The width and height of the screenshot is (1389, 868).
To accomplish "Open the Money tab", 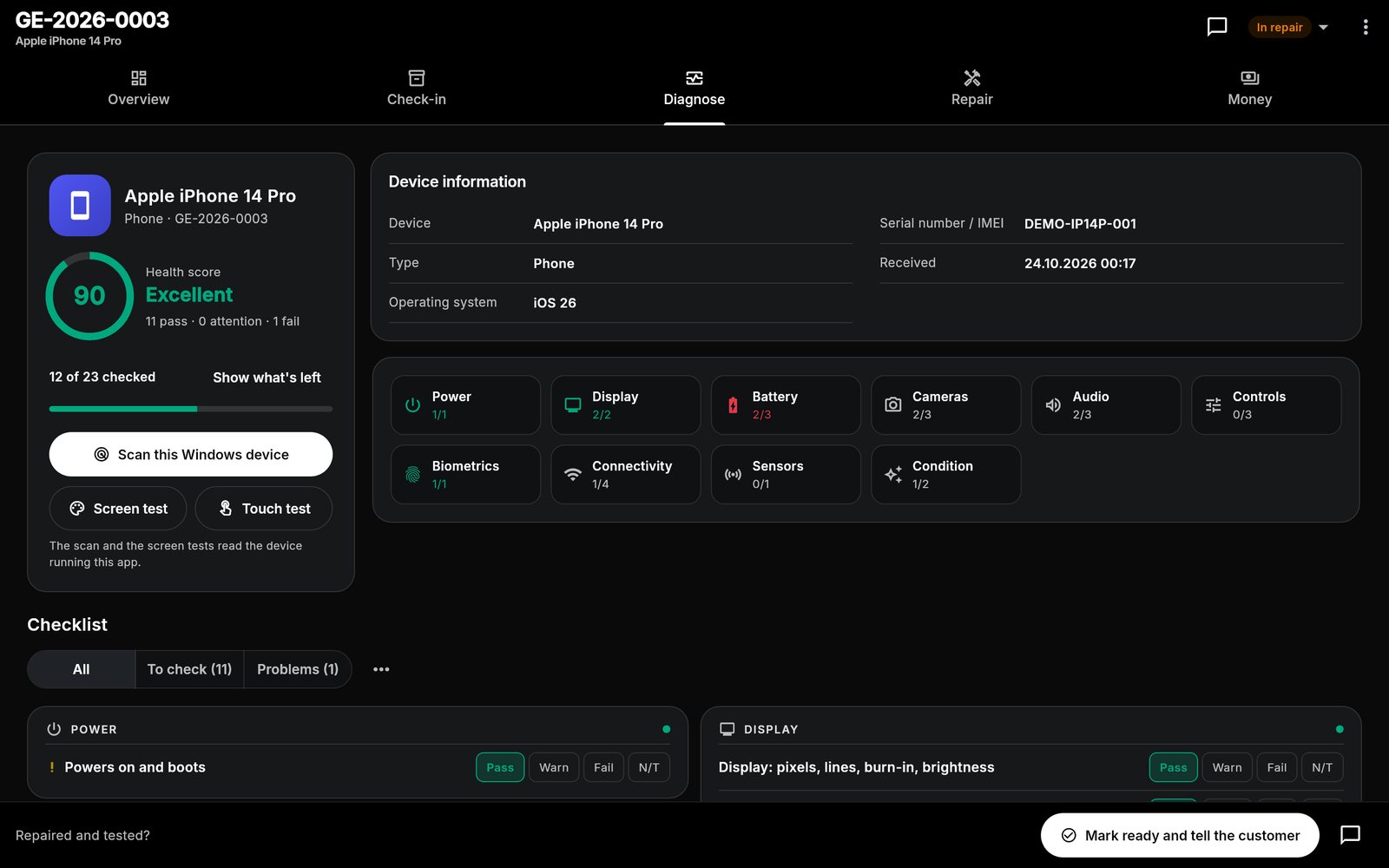I will point(1250,89).
